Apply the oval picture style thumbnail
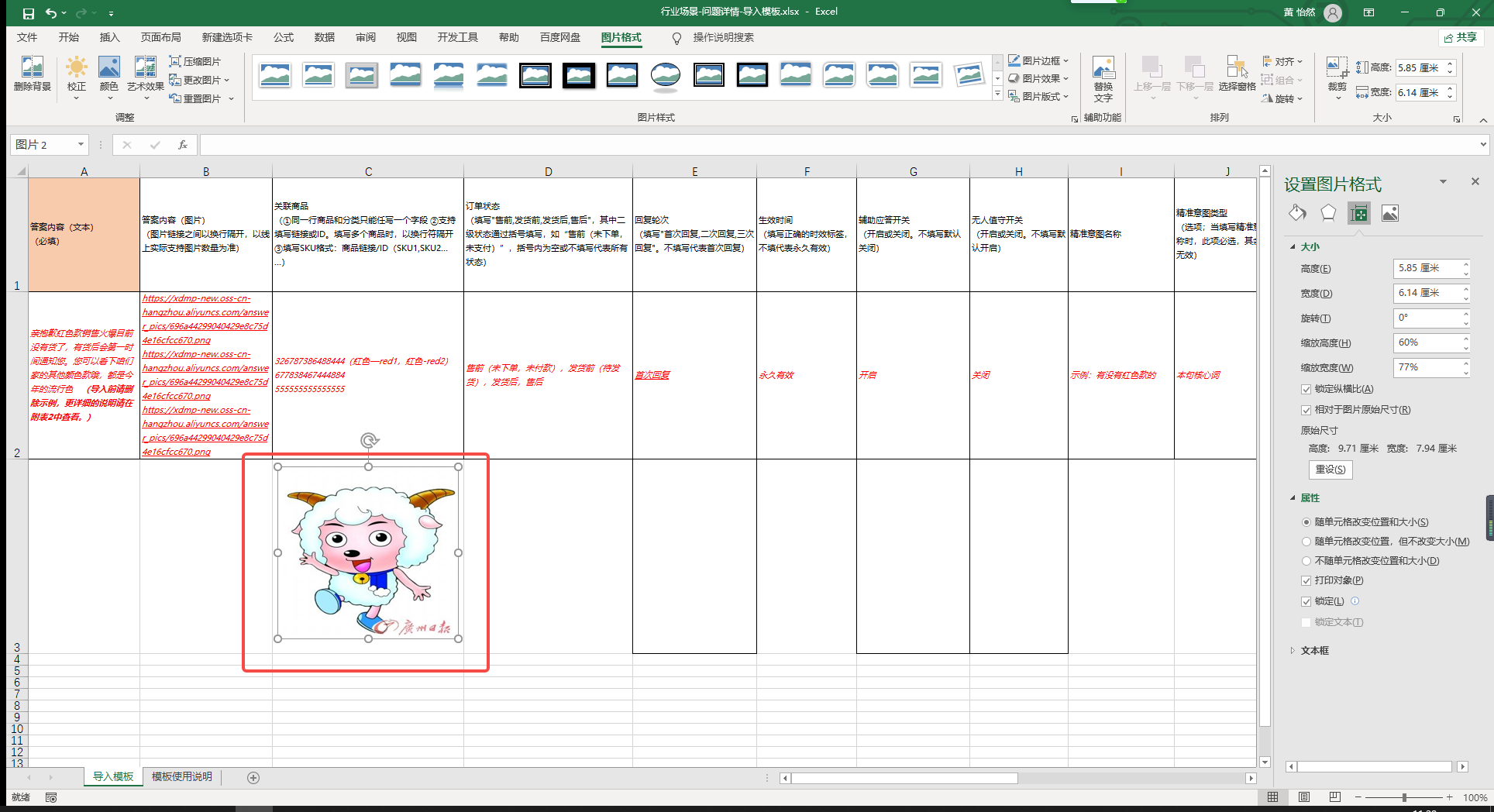Image resolution: width=1494 pixels, height=812 pixels. pyautogui.click(x=666, y=75)
